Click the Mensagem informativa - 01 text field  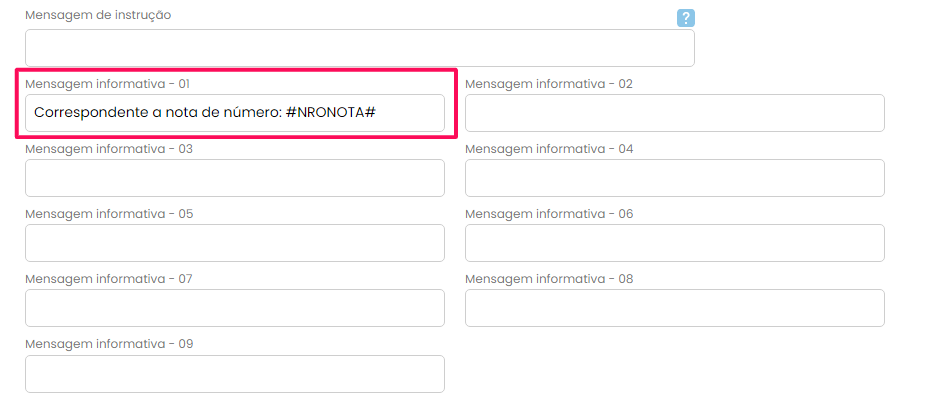point(235,113)
